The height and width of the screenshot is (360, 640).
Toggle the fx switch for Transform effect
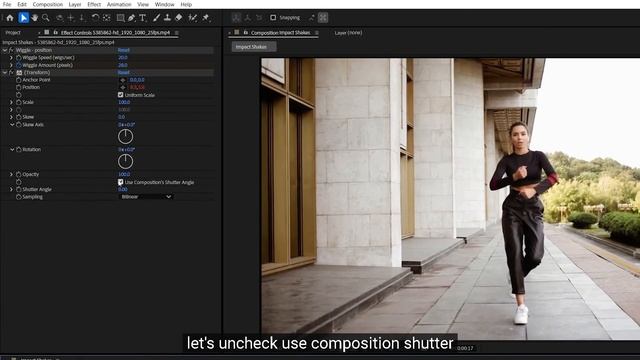tap(11, 73)
